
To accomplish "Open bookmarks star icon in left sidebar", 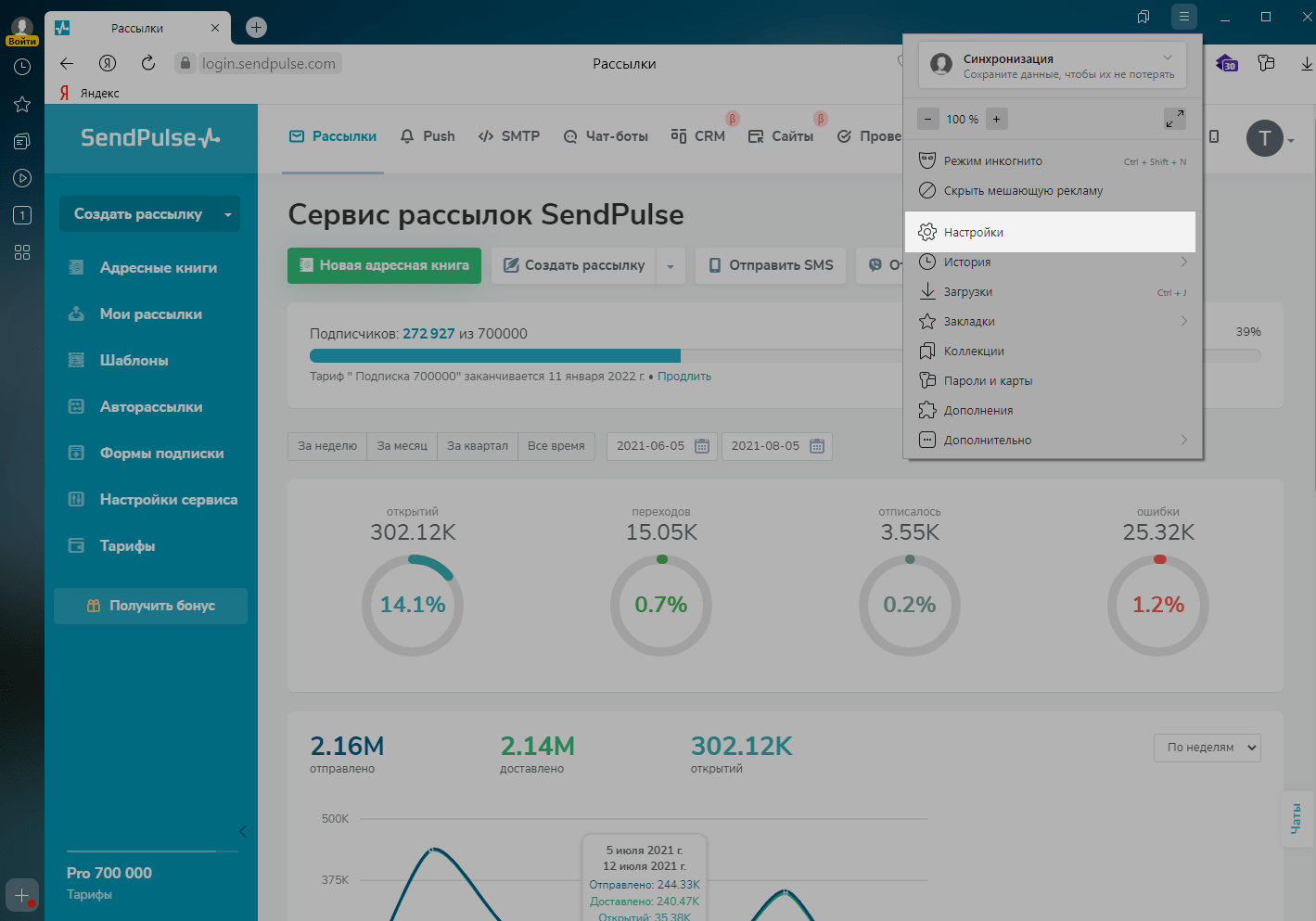I will coord(22,104).
